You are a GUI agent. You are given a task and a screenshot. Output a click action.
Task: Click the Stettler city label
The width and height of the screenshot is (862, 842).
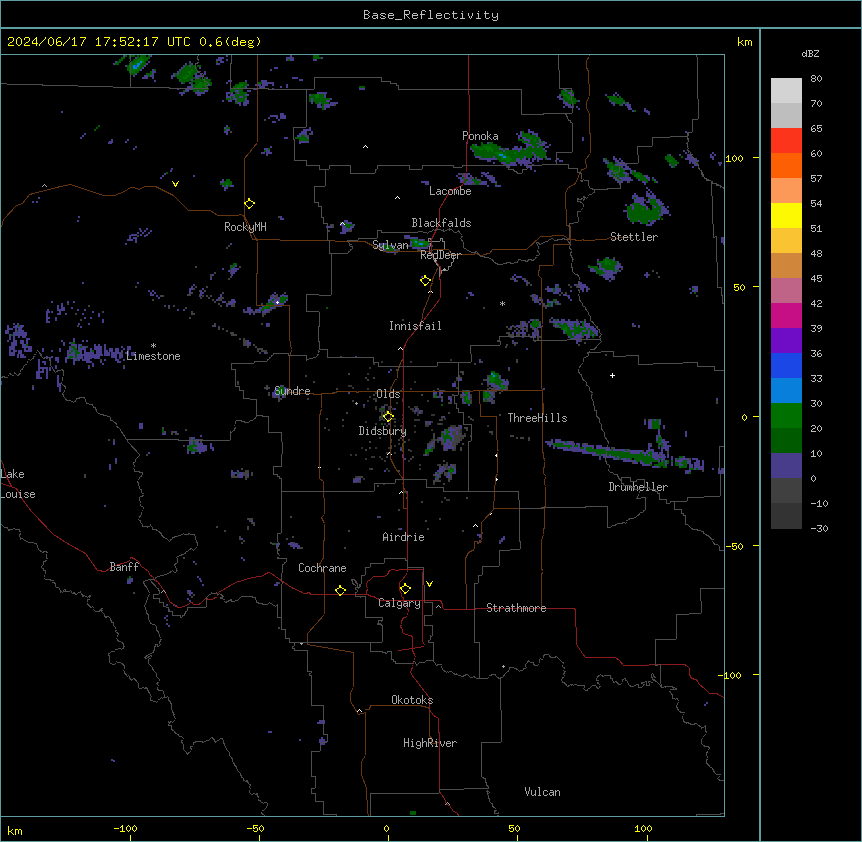pos(634,237)
